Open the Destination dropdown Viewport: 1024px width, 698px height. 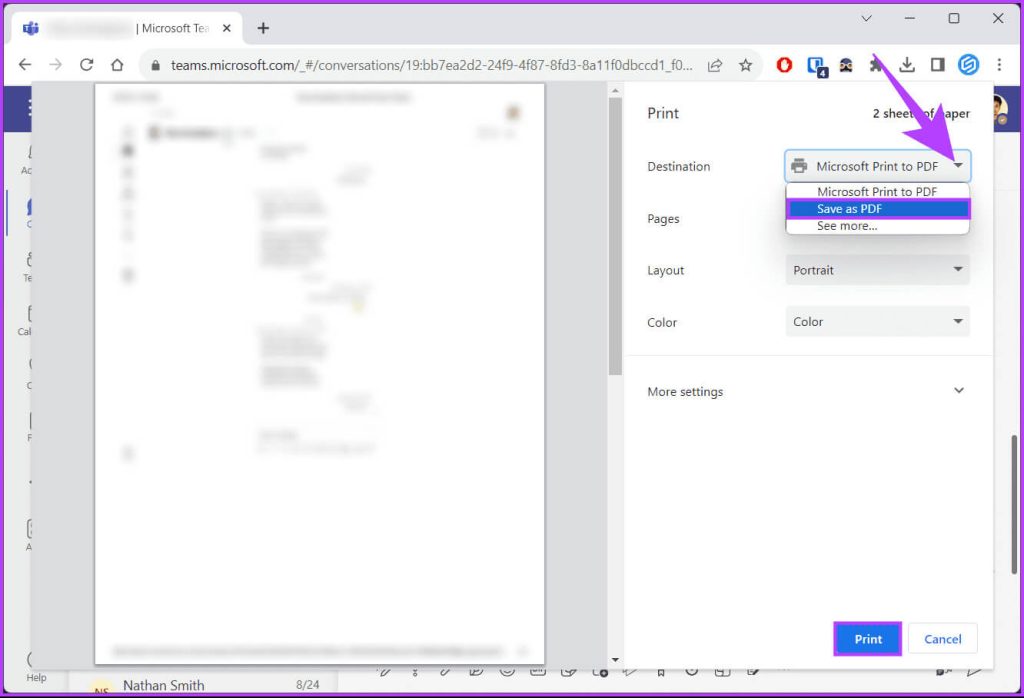pos(877,166)
